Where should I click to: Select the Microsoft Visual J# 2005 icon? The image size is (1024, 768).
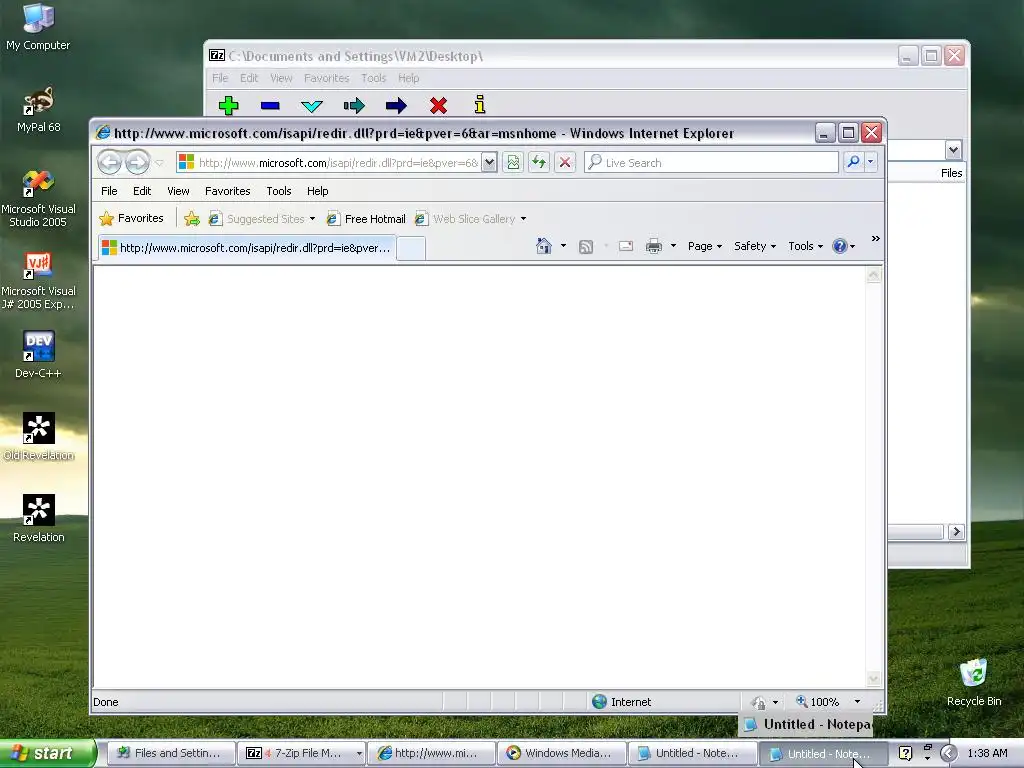click(x=39, y=281)
